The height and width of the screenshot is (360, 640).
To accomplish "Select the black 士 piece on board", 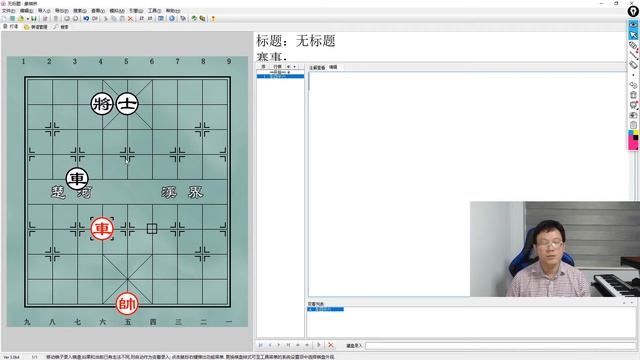I will click(127, 104).
